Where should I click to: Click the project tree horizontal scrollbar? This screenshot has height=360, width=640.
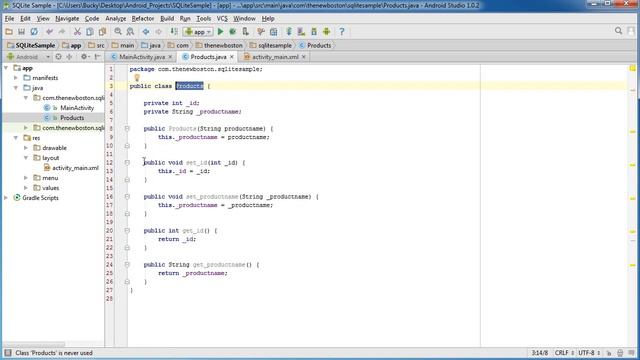[x=34, y=344]
